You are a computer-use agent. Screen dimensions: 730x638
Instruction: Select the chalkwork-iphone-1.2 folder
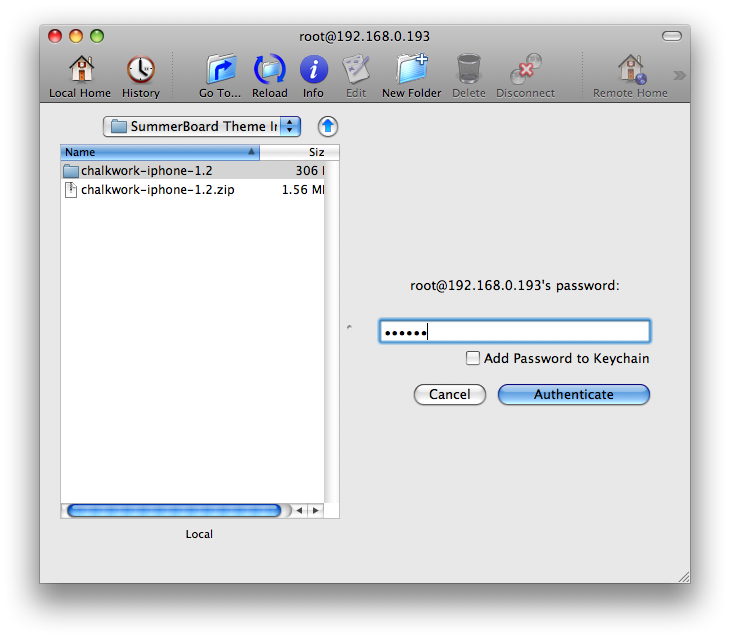point(146,171)
